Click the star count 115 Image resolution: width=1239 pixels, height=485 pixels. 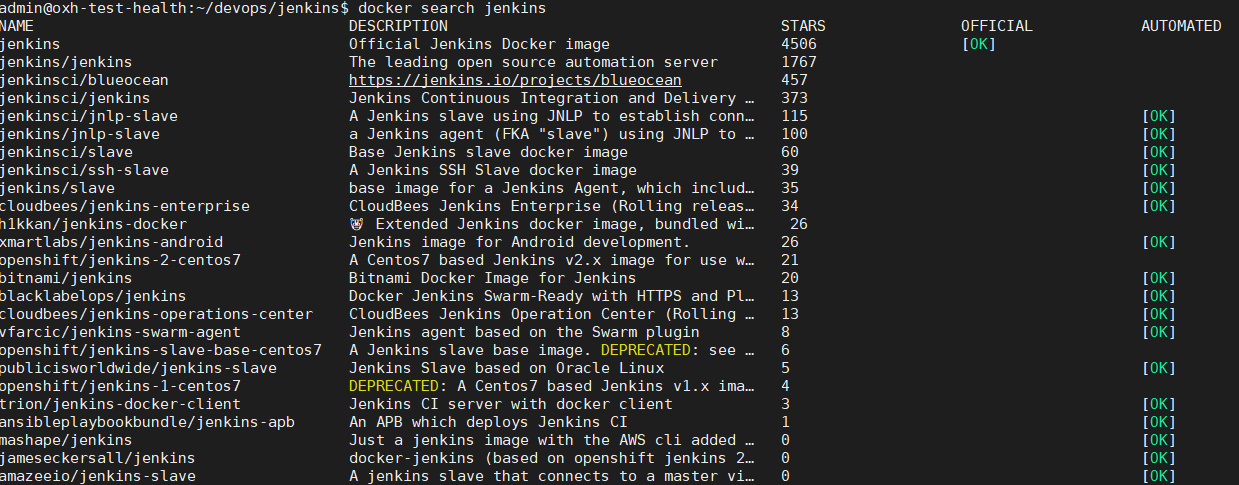(794, 116)
